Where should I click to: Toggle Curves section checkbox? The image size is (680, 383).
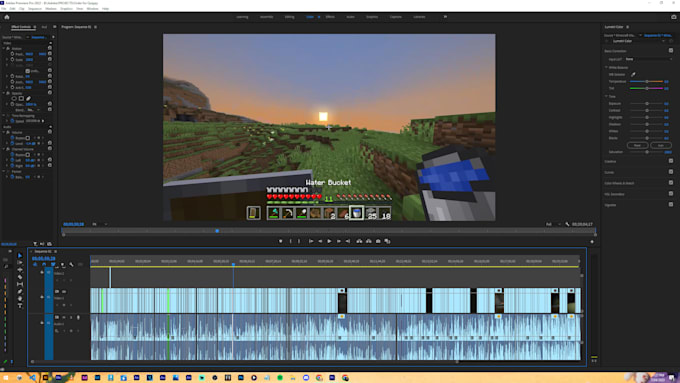[x=671, y=172]
